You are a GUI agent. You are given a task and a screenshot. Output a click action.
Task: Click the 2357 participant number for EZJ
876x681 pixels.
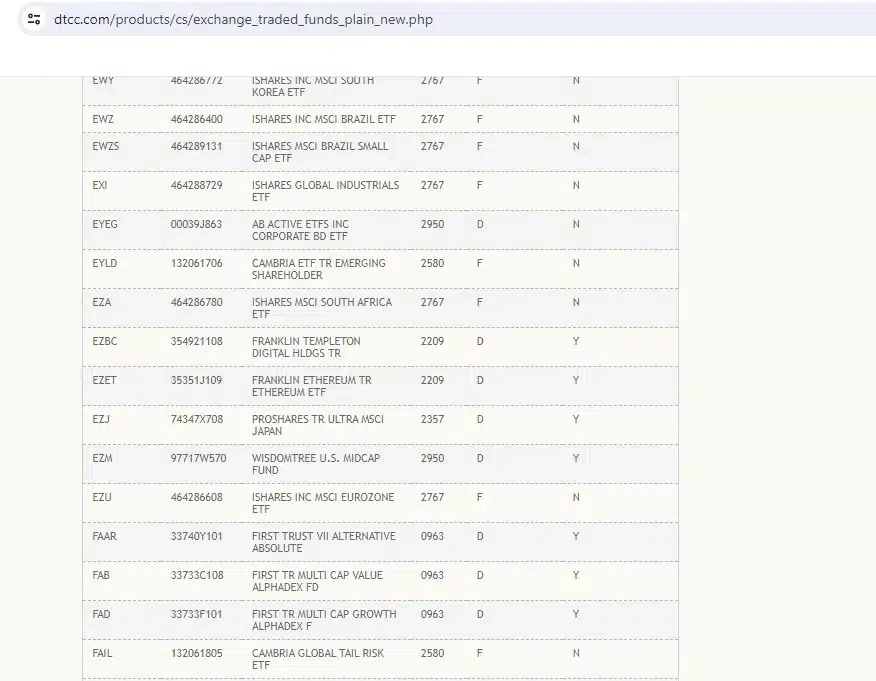tap(432, 419)
